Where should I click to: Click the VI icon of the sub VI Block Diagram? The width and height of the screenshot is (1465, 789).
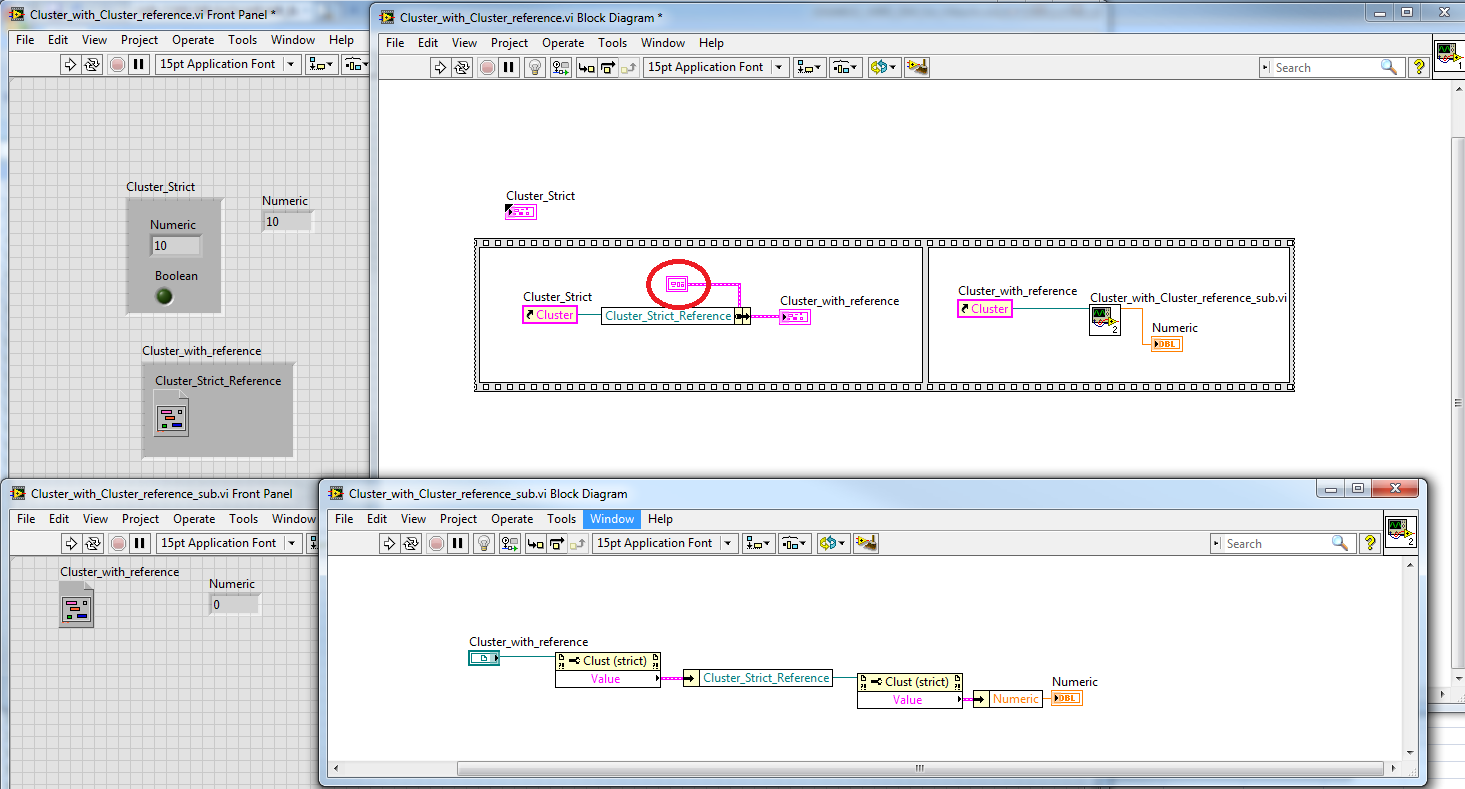pos(1399,531)
